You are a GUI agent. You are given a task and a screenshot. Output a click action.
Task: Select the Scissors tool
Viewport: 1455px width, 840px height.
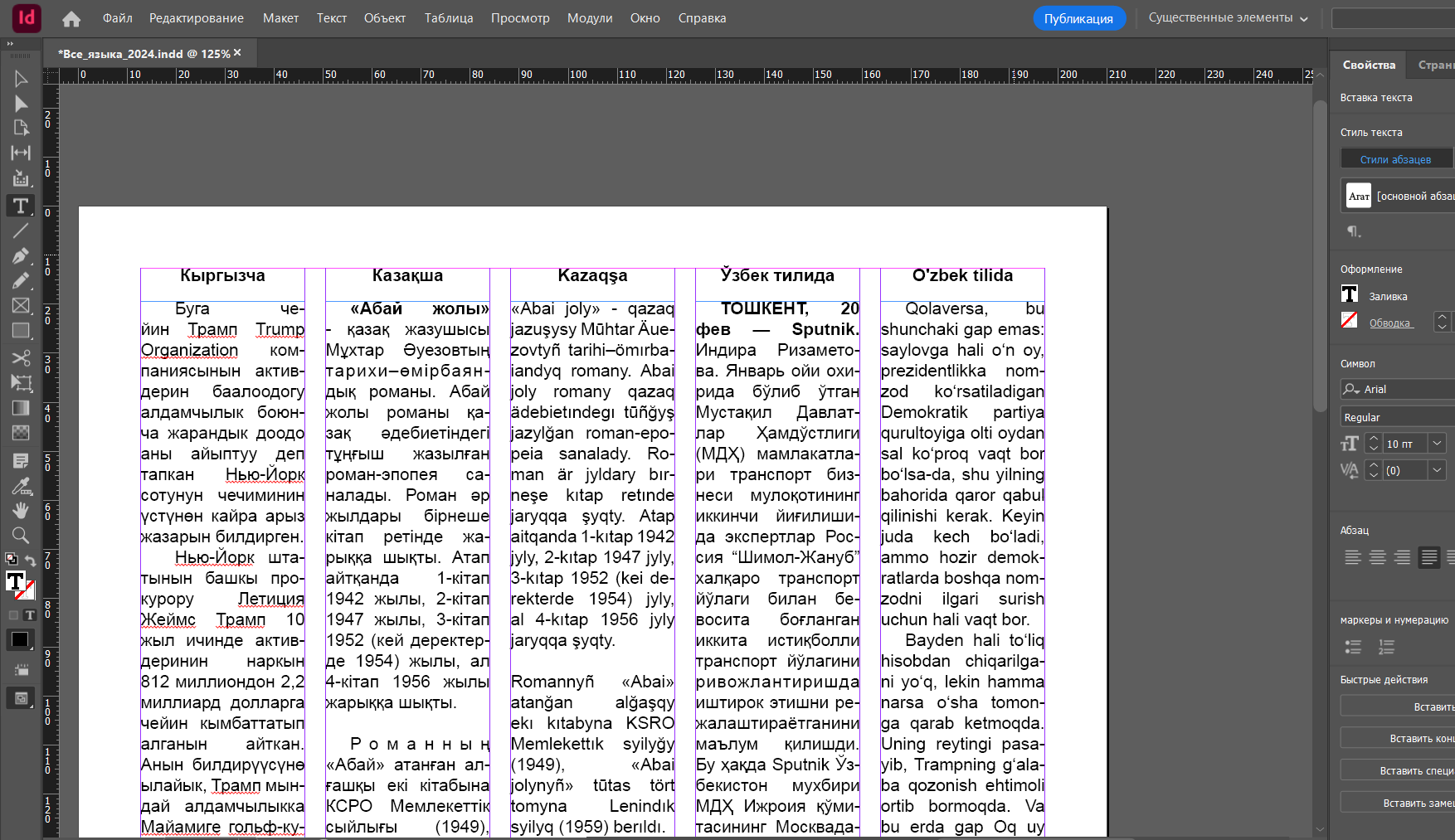tap(20, 358)
